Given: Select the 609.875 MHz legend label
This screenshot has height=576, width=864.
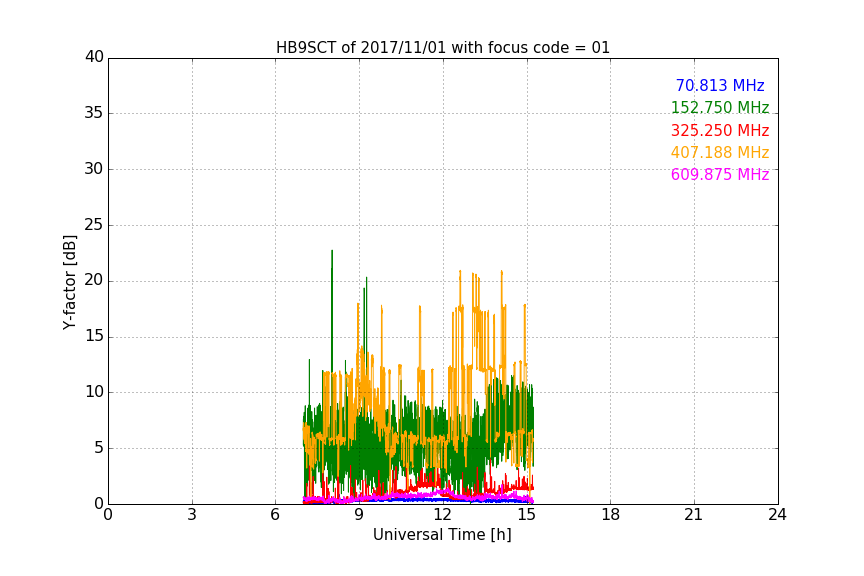Looking at the screenshot, I should coord(720,174).
